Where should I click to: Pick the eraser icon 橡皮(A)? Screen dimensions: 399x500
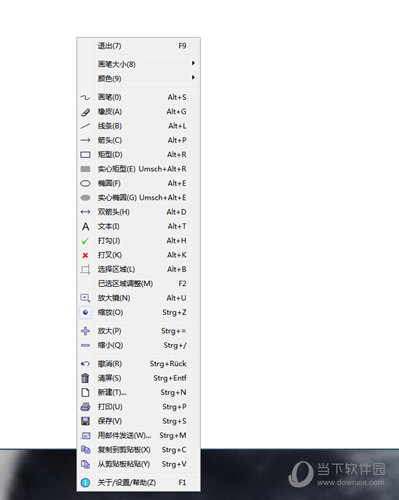85,112
